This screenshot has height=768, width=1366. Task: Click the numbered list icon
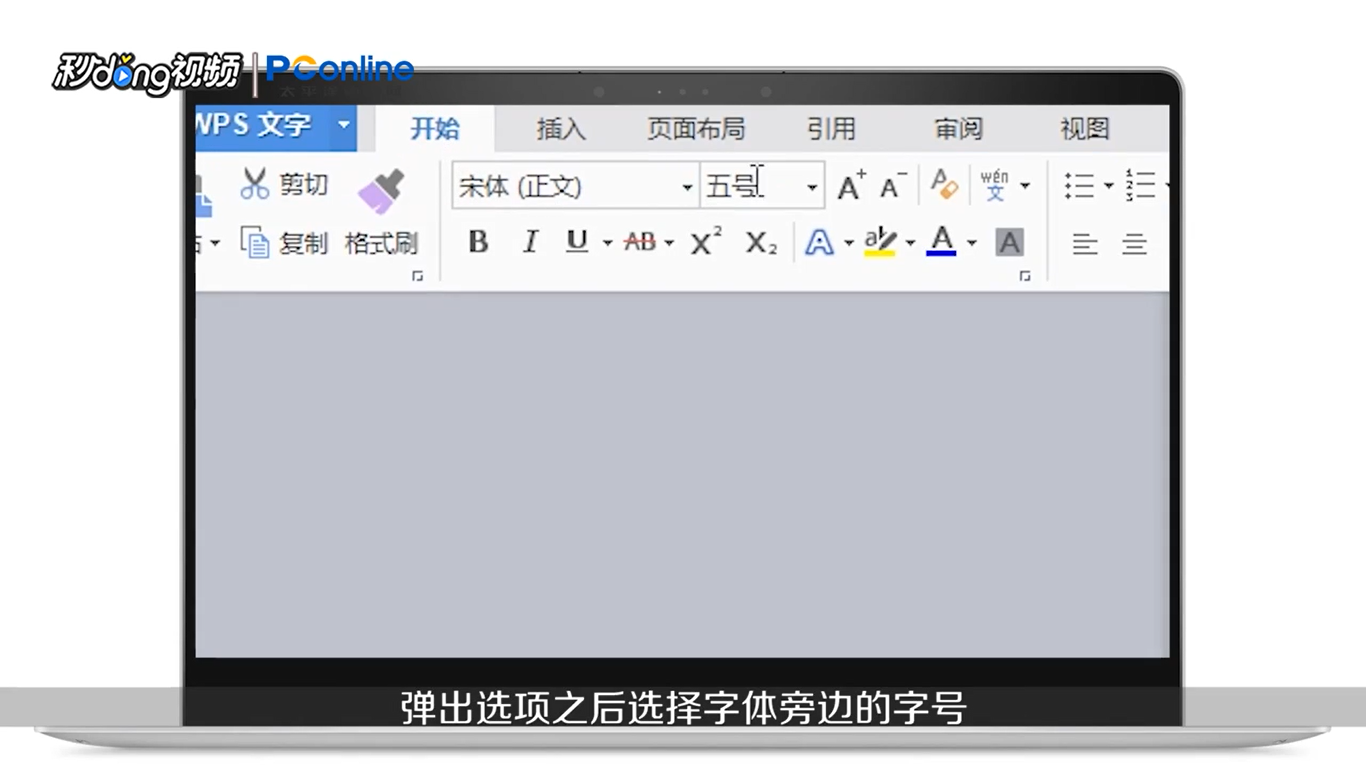1140,185
